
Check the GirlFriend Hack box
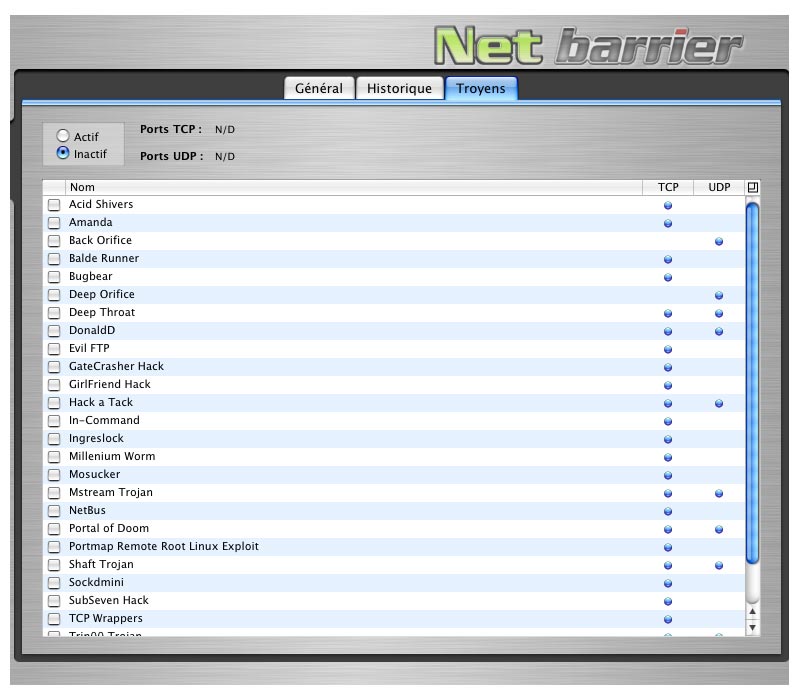[x=54, y=385]
